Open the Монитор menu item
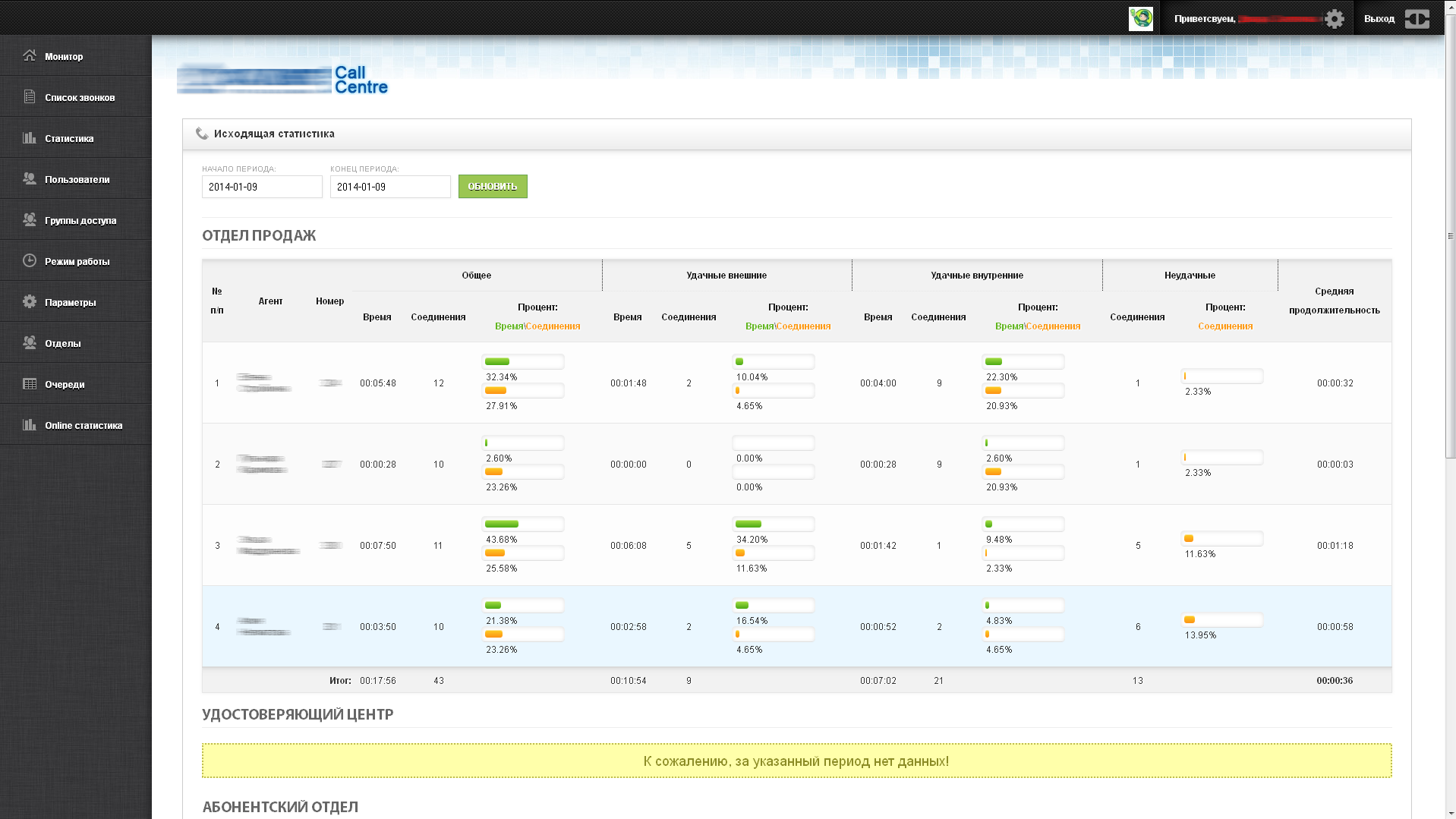 76,55
